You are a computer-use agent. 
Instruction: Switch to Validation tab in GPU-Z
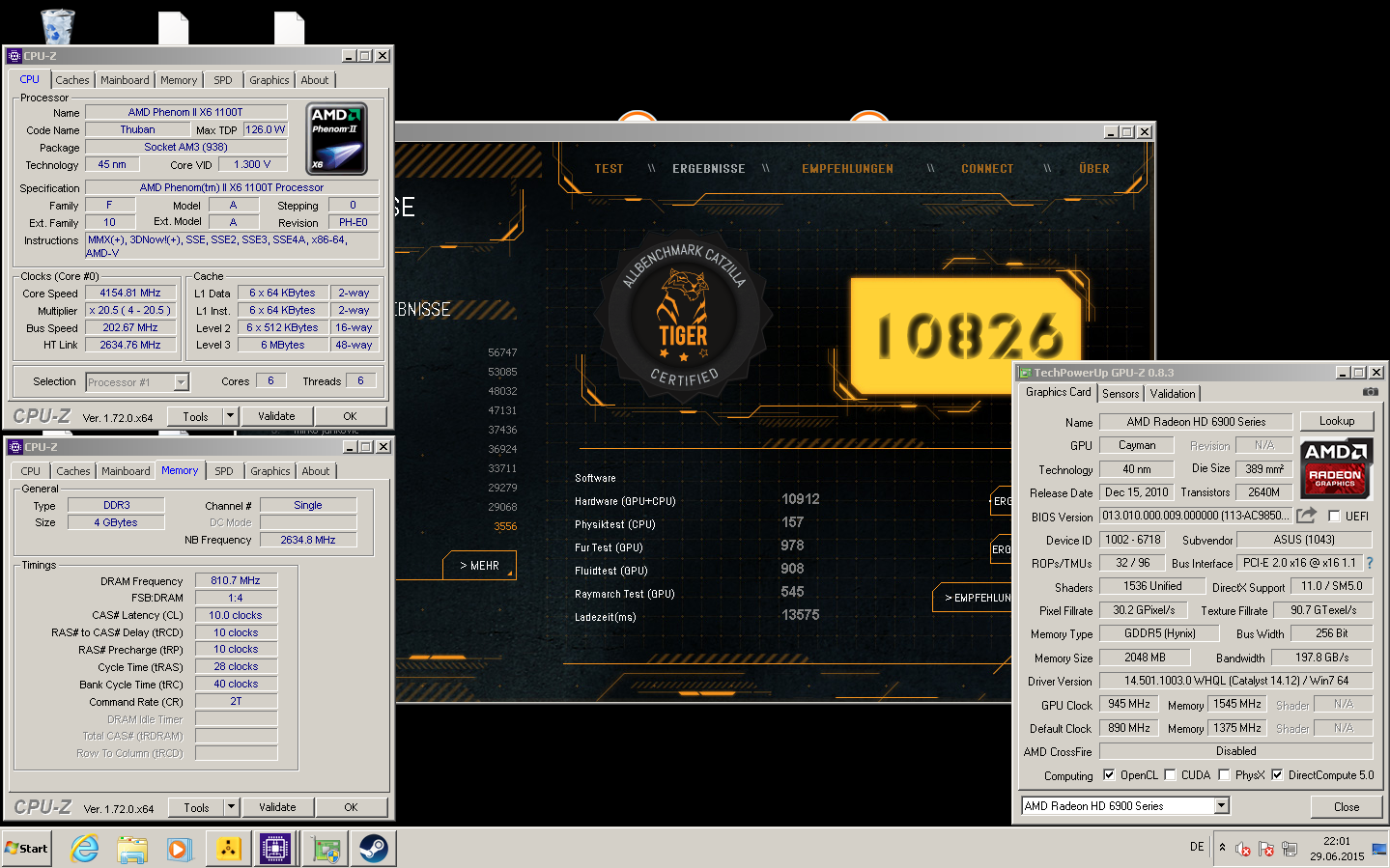click(1173, 394)
